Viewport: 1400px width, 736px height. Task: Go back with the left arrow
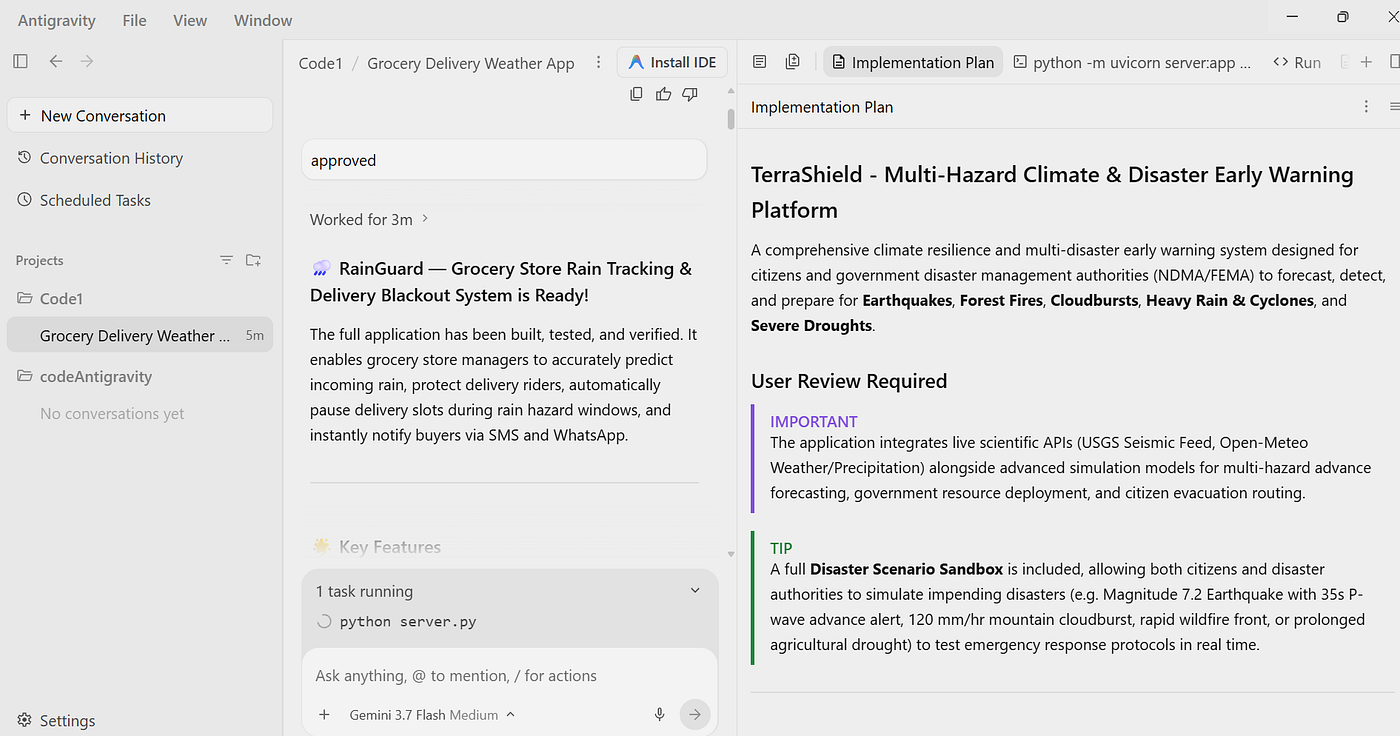(56, 61)
